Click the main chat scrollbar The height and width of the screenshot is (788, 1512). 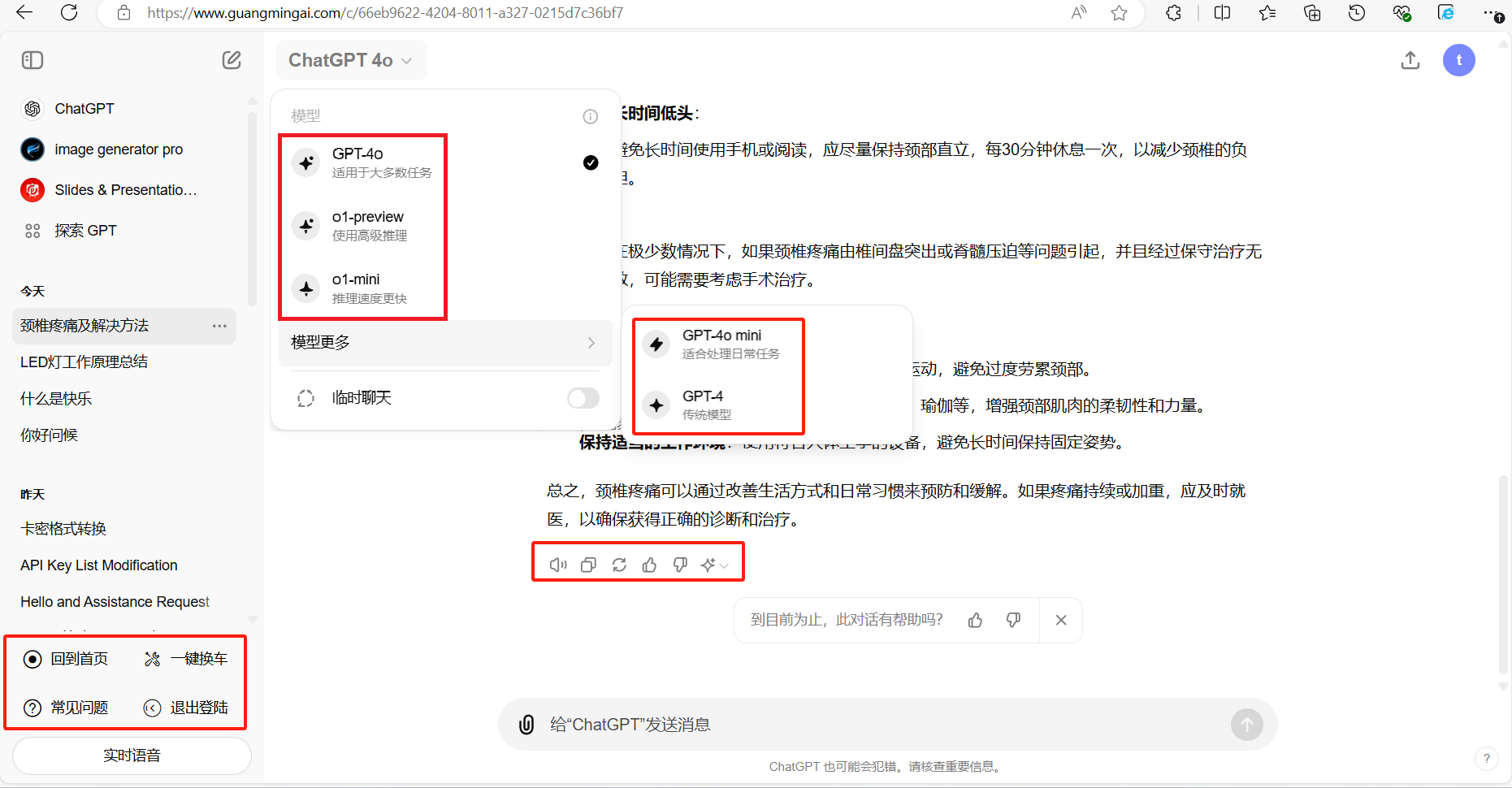click(1503, 574)
